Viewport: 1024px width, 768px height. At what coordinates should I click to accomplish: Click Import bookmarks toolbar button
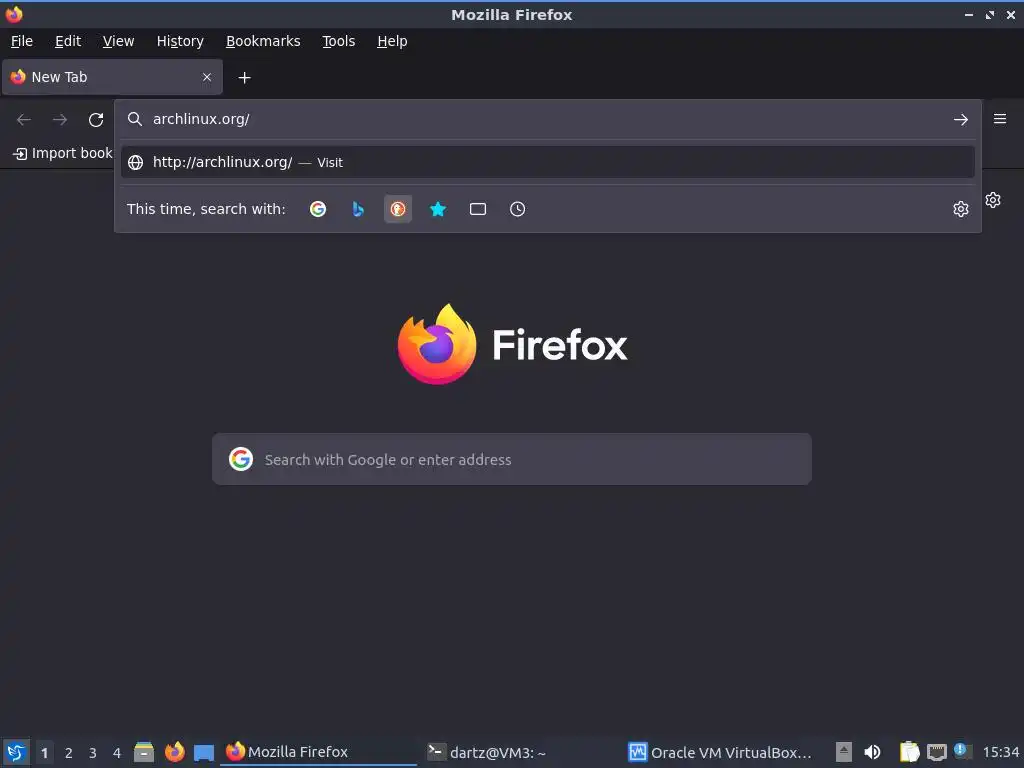click(63, 153)
